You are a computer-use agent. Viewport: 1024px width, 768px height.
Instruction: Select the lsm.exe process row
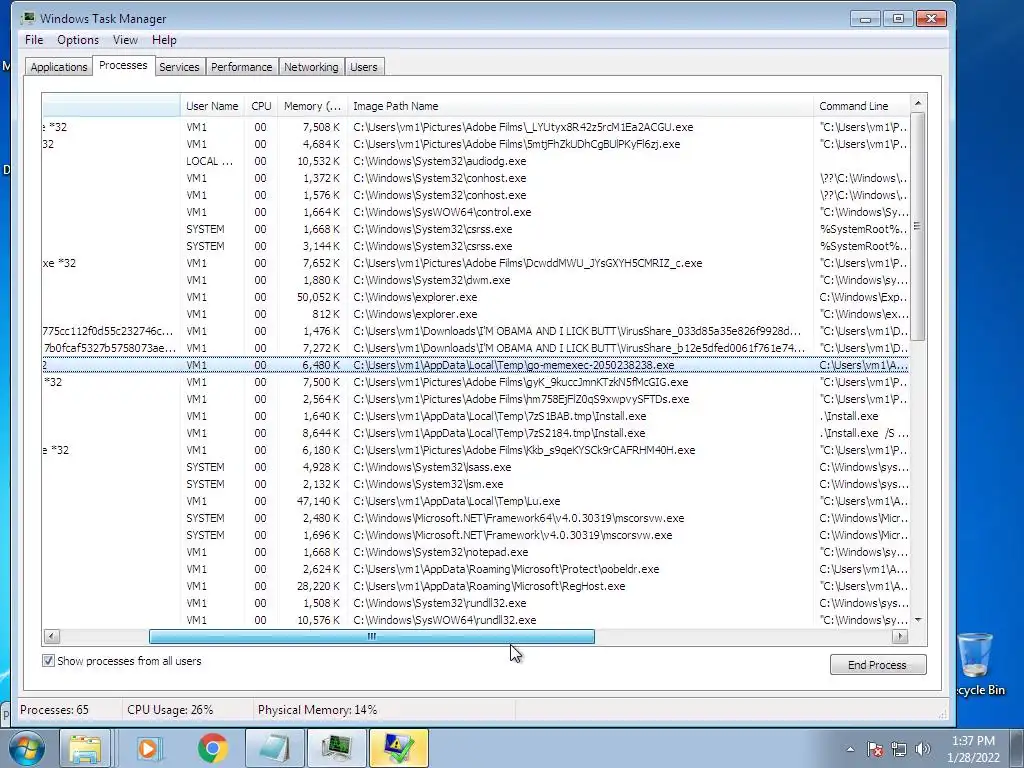pos(475,484)
